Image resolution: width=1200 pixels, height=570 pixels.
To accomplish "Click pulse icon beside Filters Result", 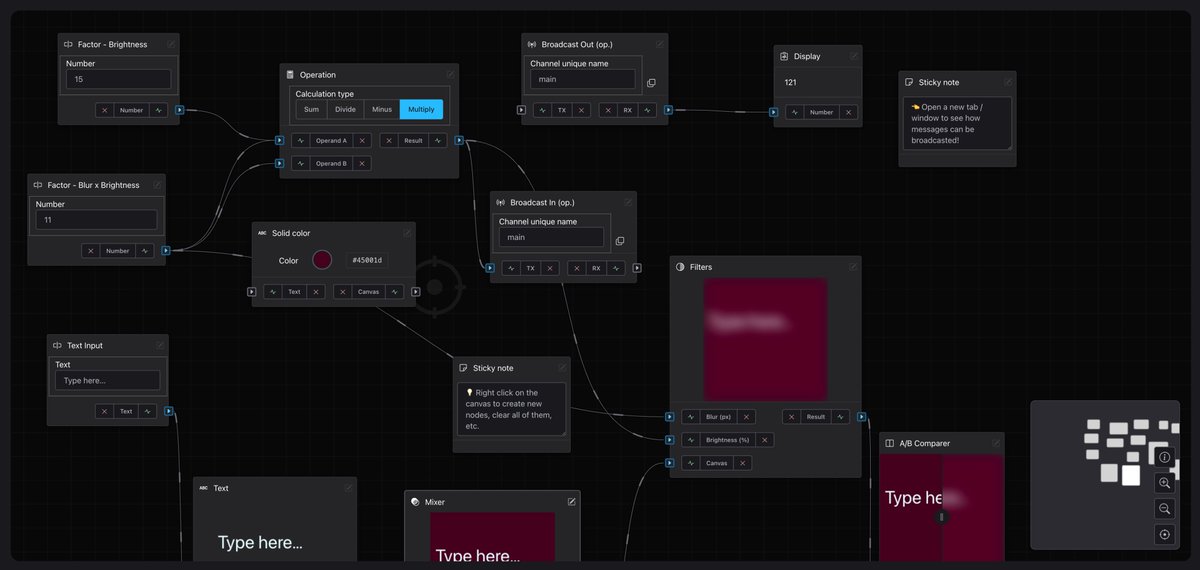I will (x=842, y=417).
